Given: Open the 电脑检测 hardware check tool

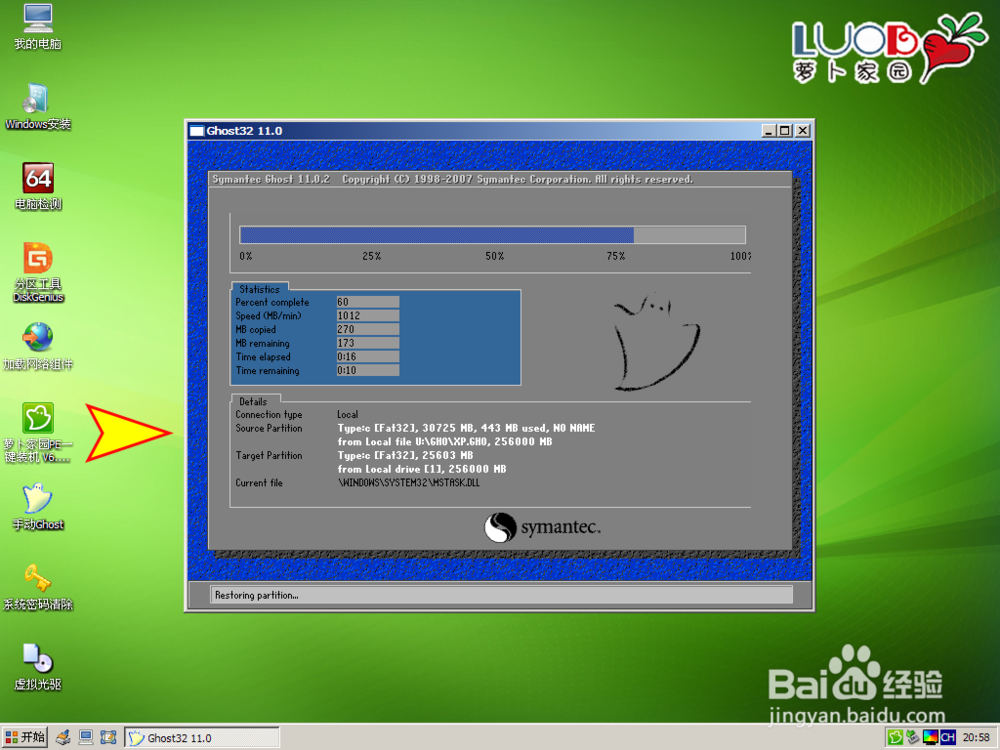Looking at the screenshot, I should [37, 180].
